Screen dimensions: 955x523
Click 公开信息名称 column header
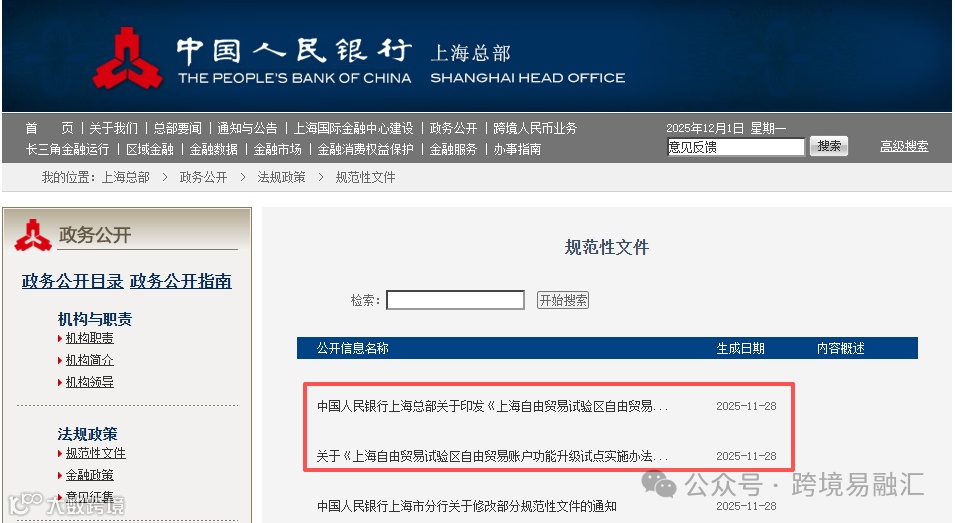353,348
